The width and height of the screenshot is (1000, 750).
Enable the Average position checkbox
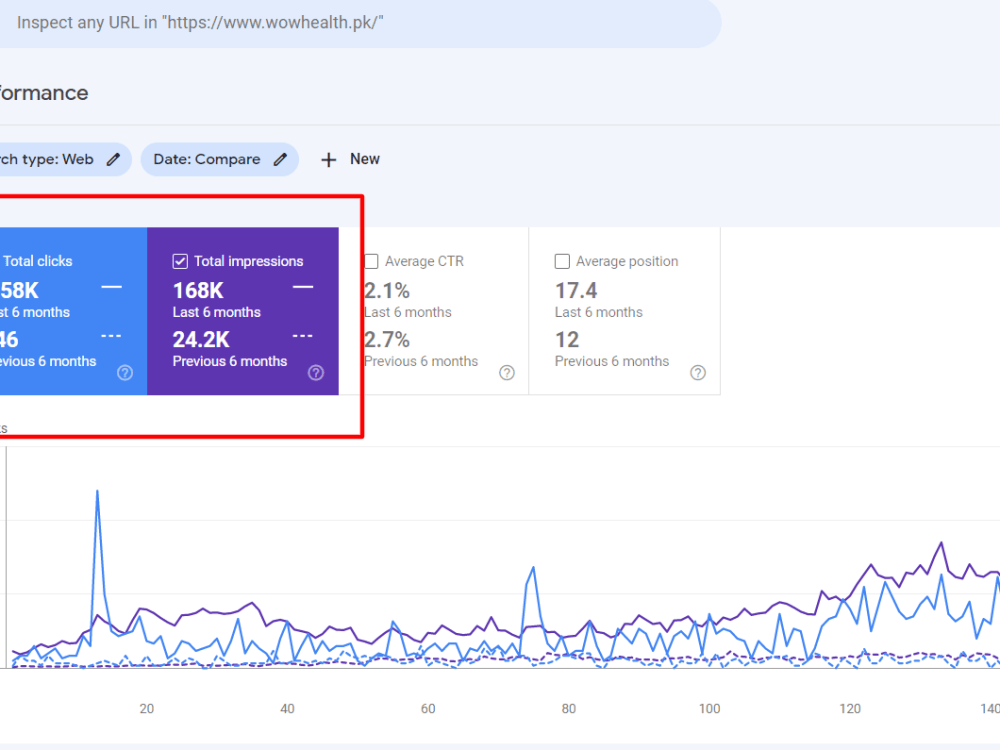[x=562, y=261]
